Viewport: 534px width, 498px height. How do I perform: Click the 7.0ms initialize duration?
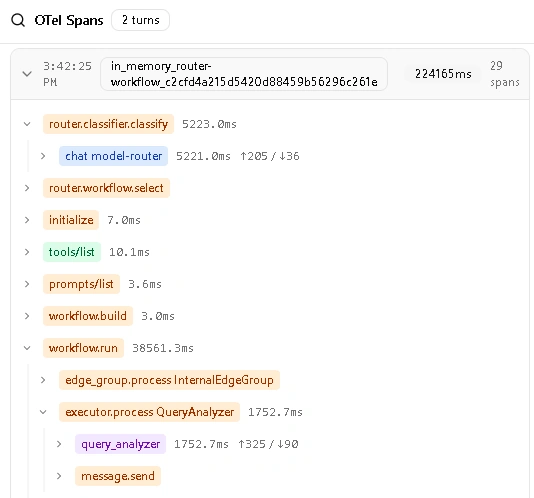(x=124, y=220)
